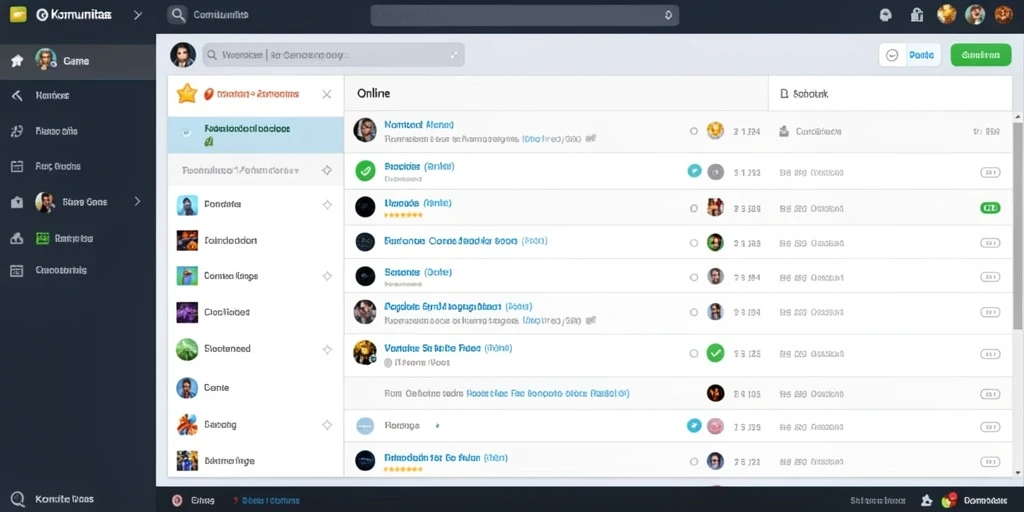The height and width of the screenshot is (512, 1024).
Task: Switch to the Online tab
Action: [x=374, y=93]
